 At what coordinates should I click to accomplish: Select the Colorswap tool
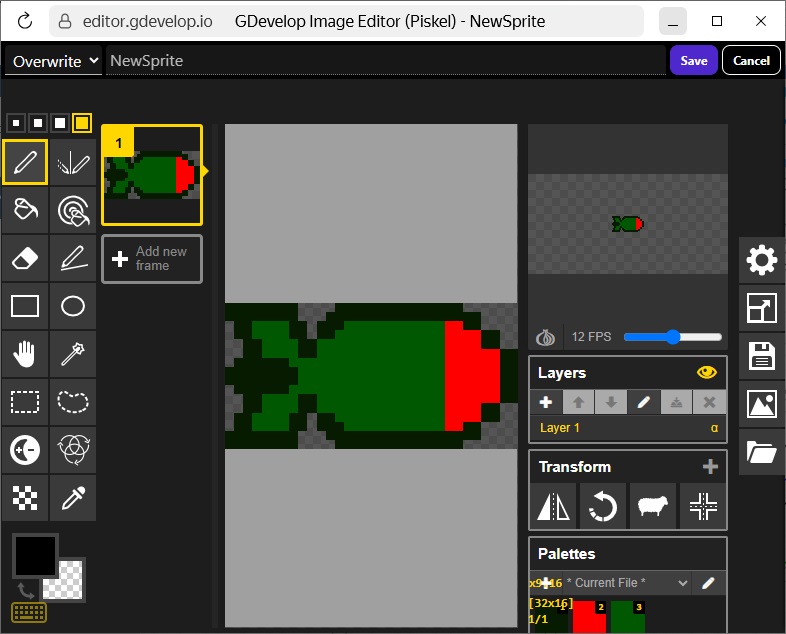(73, 450)
